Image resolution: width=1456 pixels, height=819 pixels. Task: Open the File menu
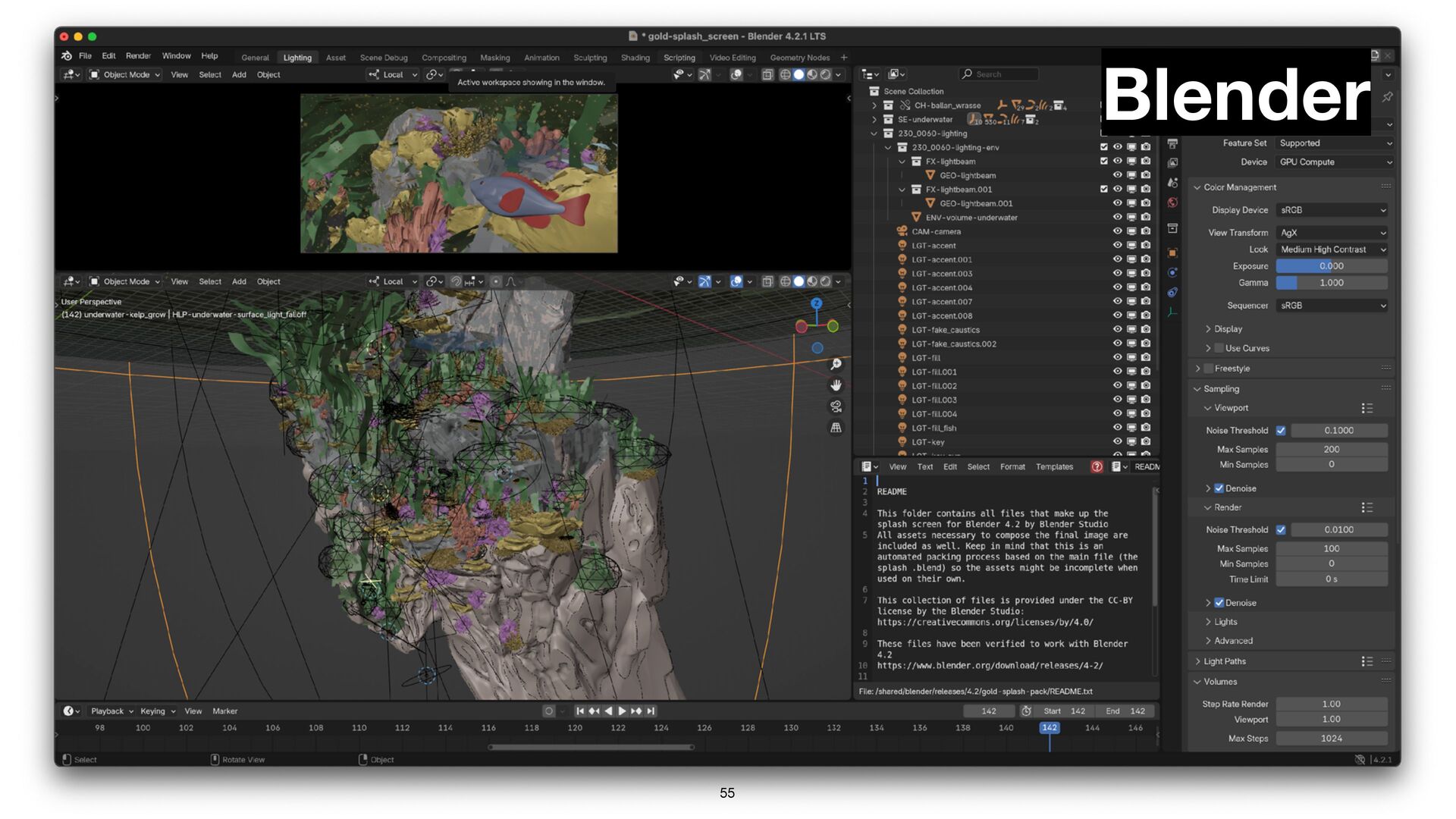click(x=85, y=56)
